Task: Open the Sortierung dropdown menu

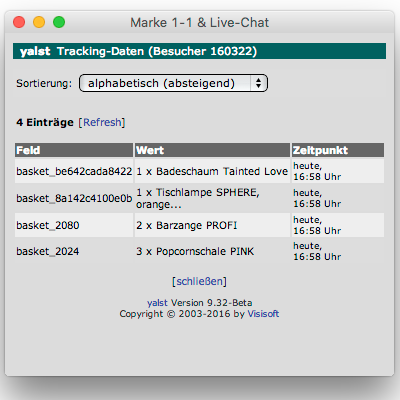Action: pyautogui.click(x=173, y=83)
